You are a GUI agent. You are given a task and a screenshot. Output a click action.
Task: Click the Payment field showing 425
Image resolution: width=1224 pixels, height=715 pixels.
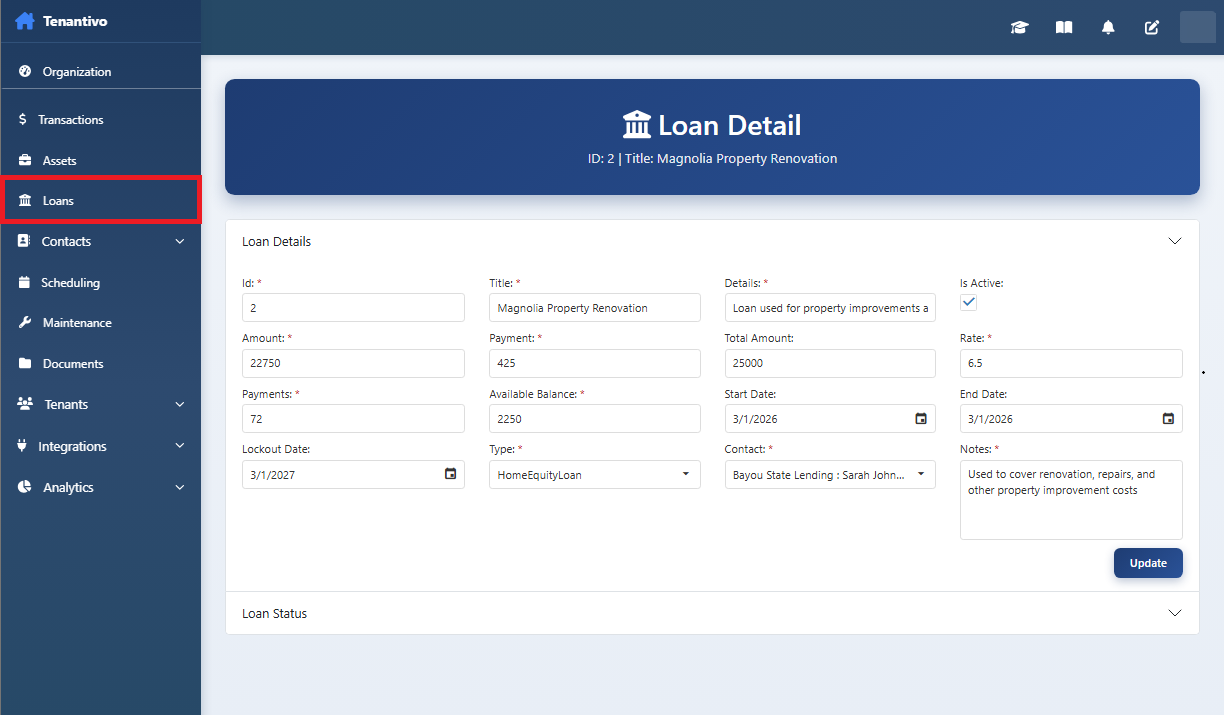(x=595, y=363)
